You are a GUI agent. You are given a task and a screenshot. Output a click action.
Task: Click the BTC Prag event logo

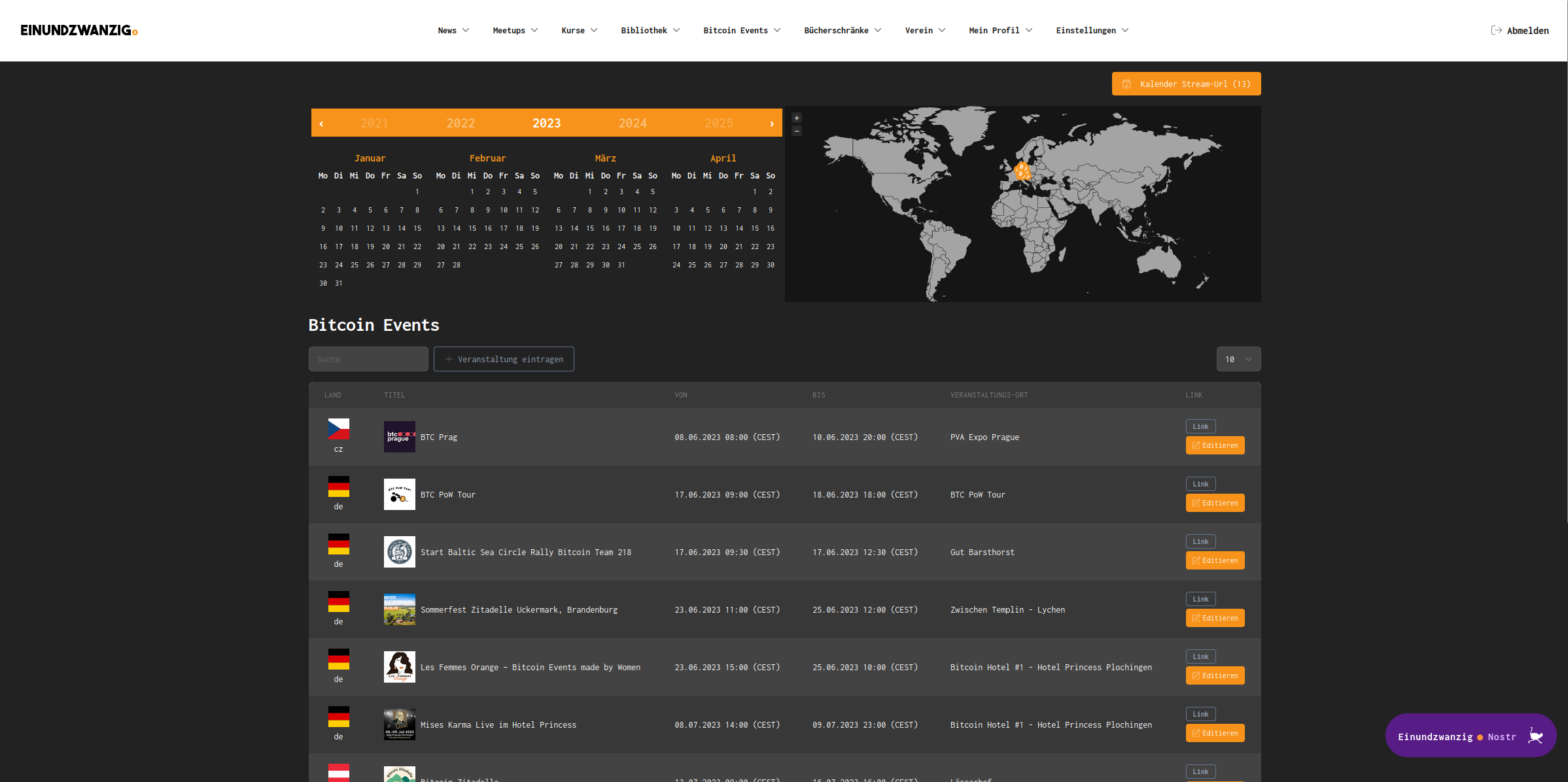tap(399, 437)
